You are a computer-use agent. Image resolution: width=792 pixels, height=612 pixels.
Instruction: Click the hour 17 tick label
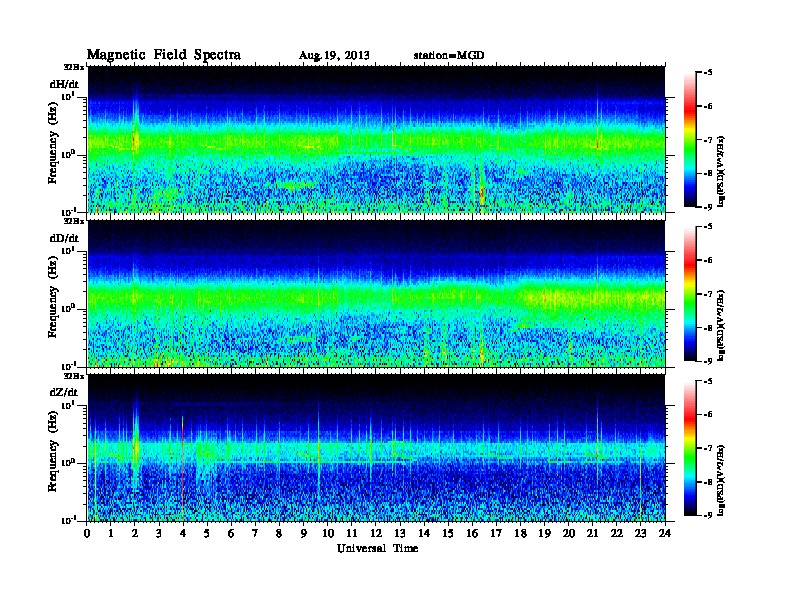[496, 533]
